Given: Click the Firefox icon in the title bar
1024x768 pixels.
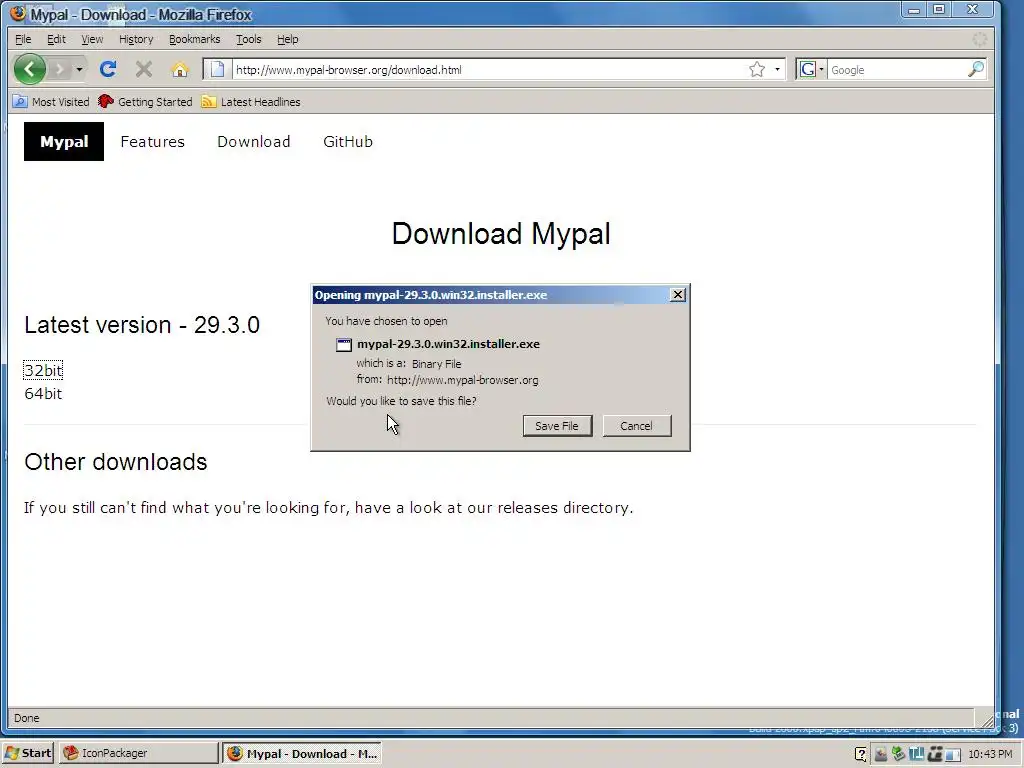Looking at the screenshot, I should (18, 12).
